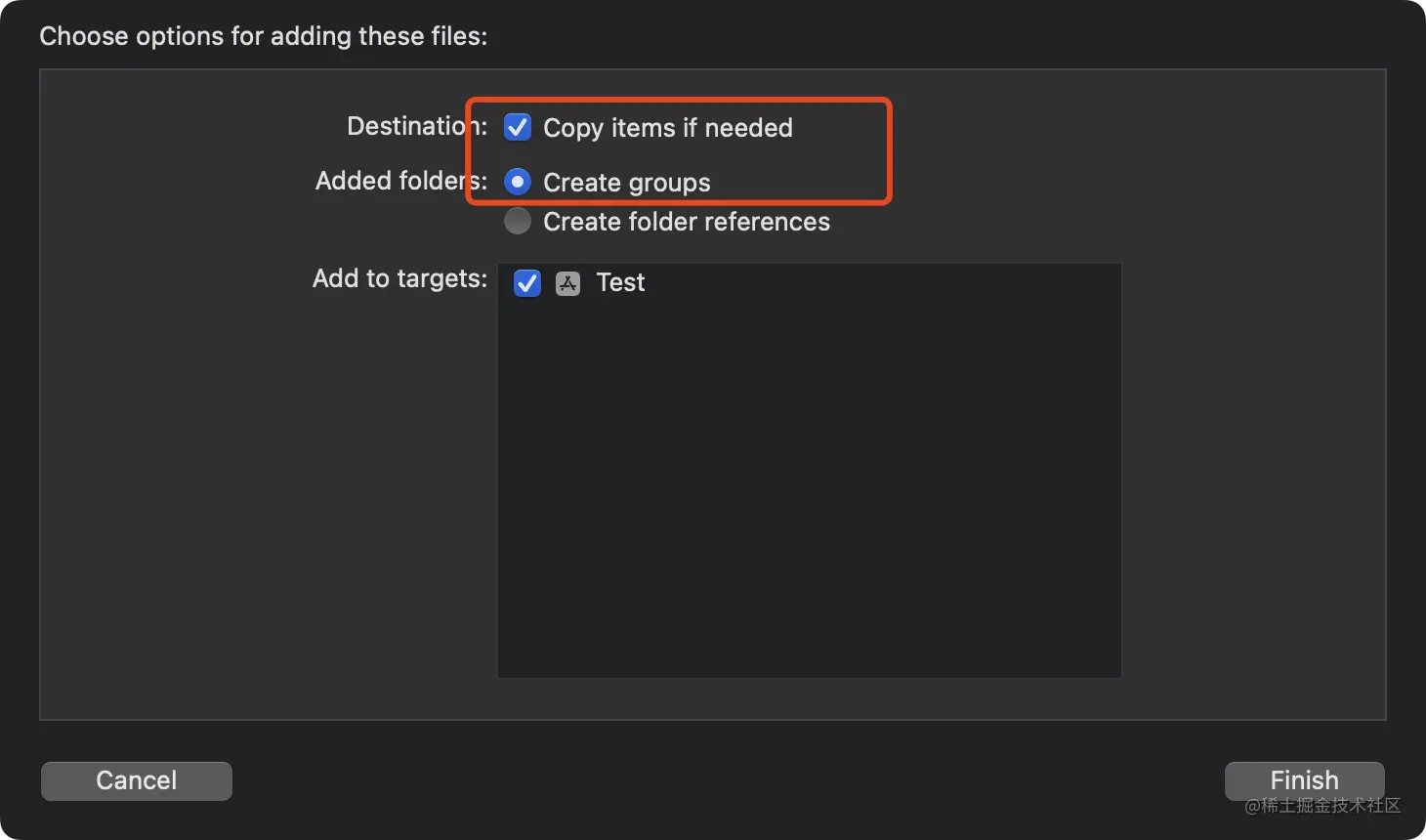Click the watermark text below Finish
The image size is (1426, 840).
point(1322,806)
